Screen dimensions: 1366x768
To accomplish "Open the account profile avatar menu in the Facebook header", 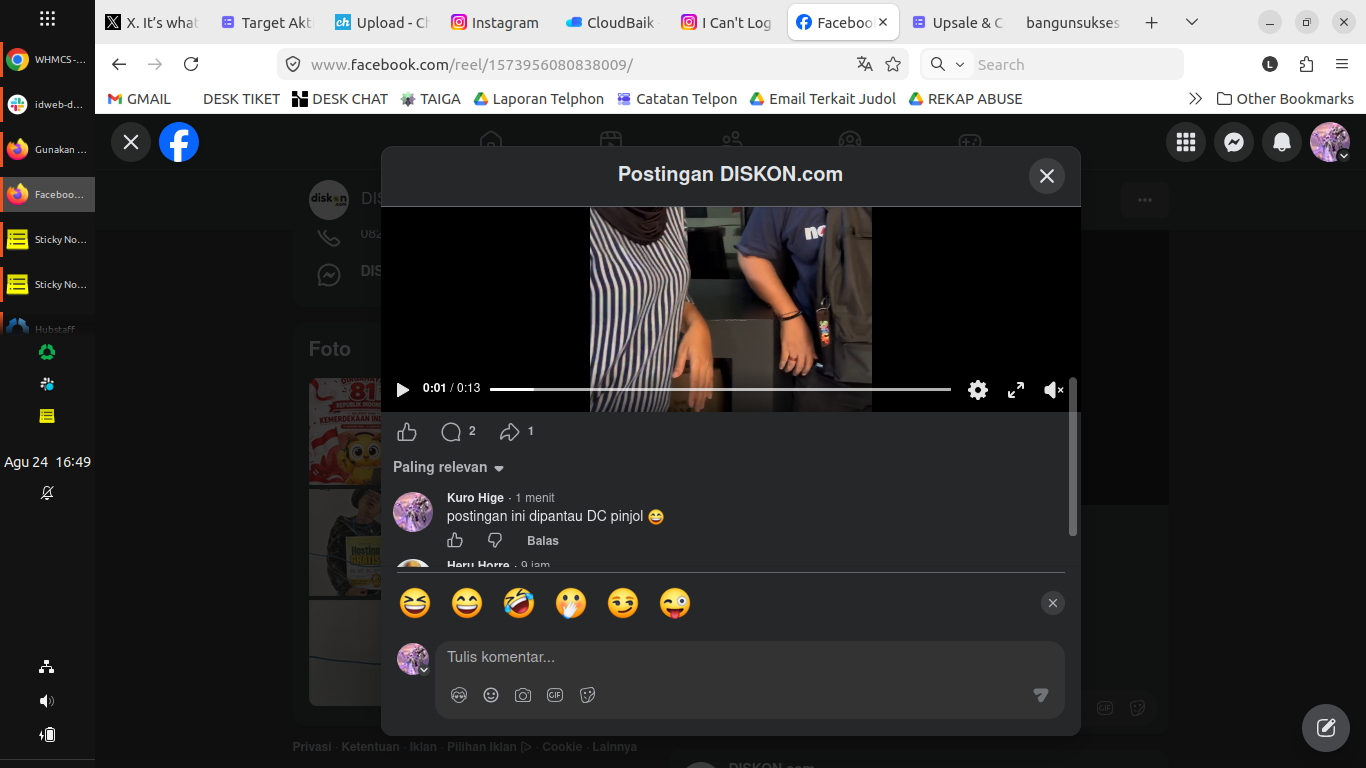I will 1330,142.
